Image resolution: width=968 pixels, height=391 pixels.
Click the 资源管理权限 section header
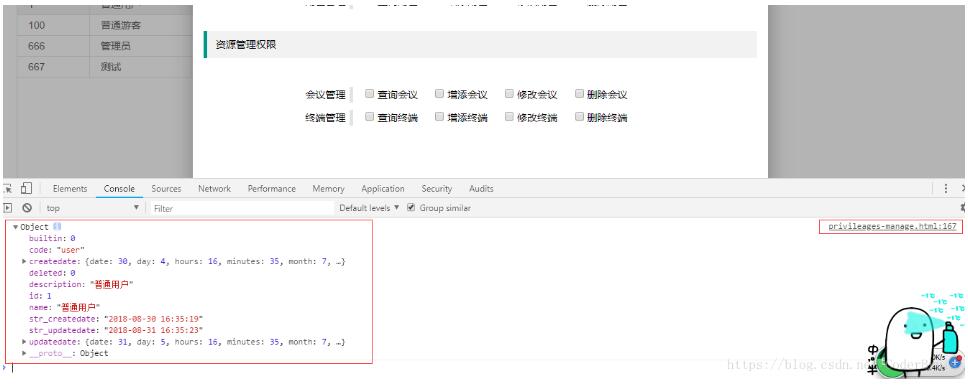pos(480,44)
